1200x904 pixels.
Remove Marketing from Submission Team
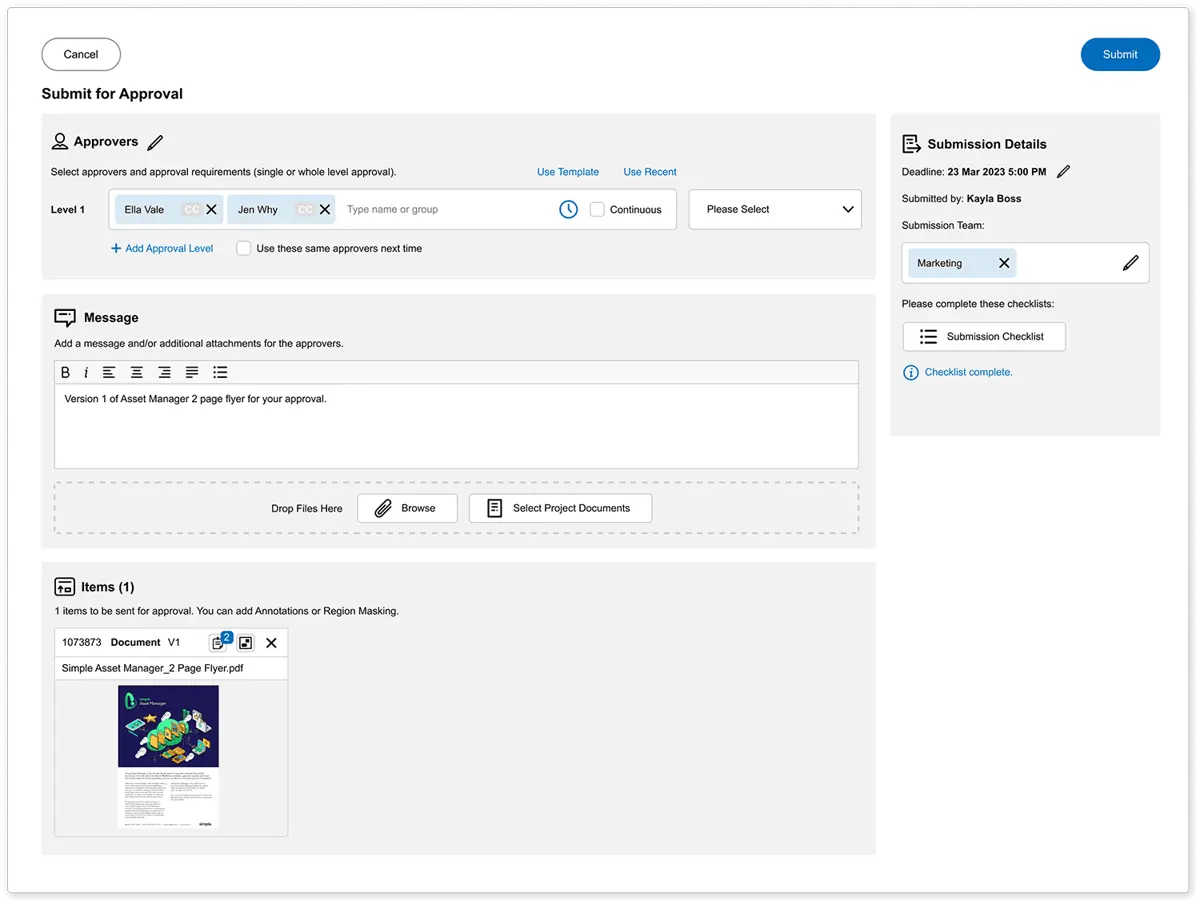[1004, 263]
